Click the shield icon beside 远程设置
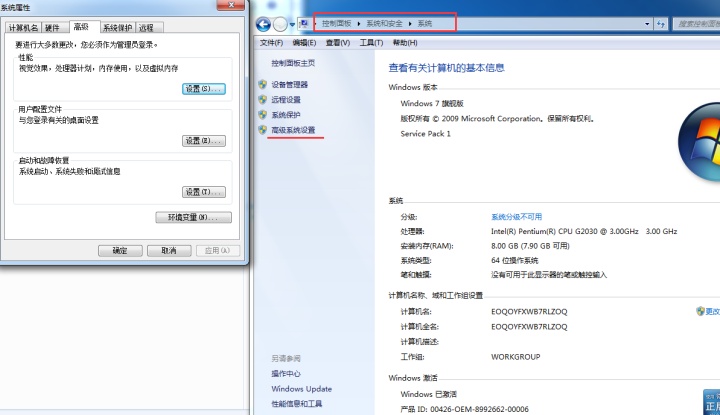Viewport: 720px width, 415px height. pyautogui.click(x=263, y=100)
